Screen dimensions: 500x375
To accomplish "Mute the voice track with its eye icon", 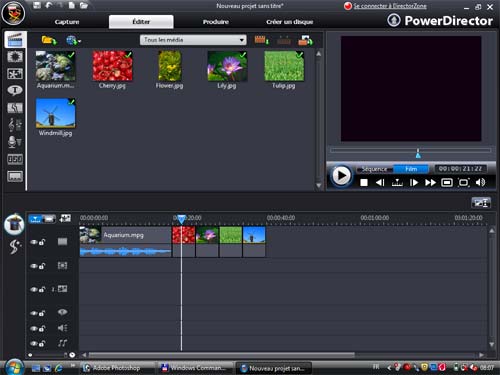I will click(33, 329).
